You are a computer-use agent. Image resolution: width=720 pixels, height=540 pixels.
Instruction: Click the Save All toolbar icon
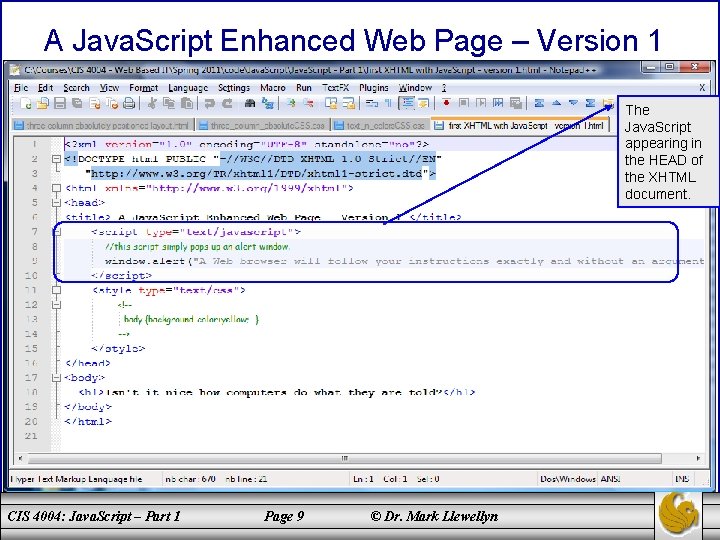click(77, 103)
